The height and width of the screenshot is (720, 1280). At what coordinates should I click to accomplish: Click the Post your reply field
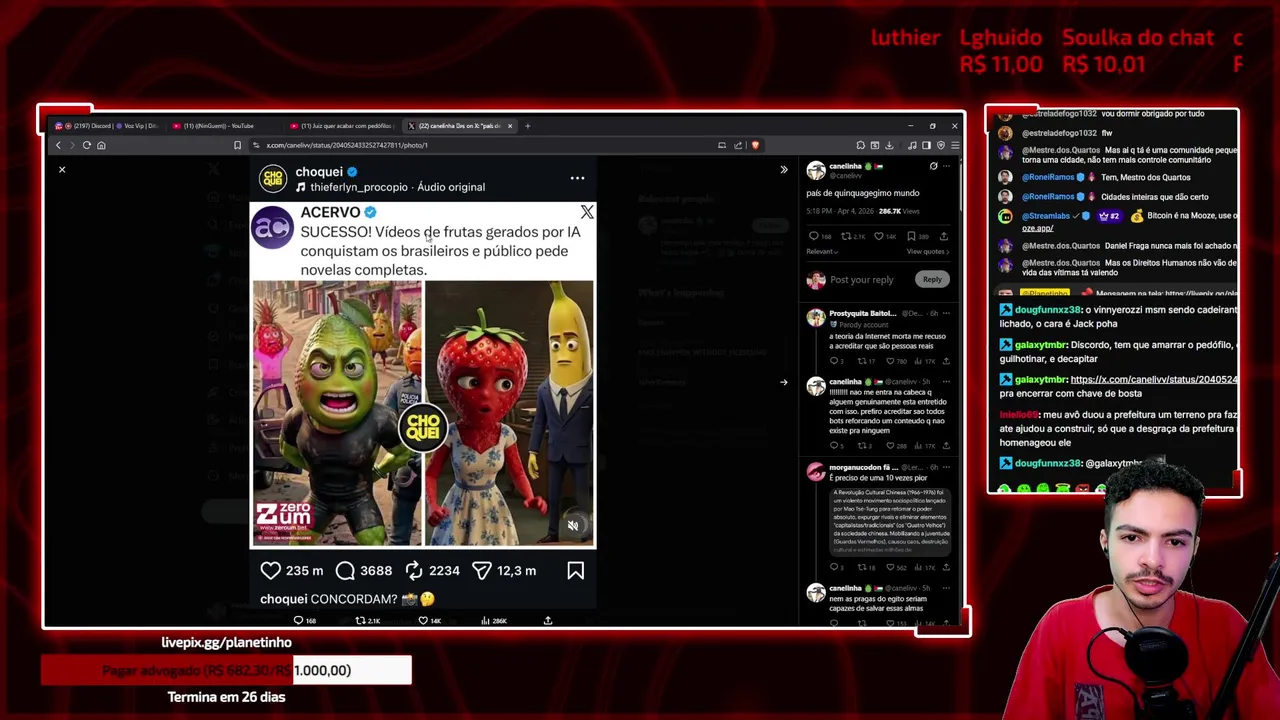(861, 280)
